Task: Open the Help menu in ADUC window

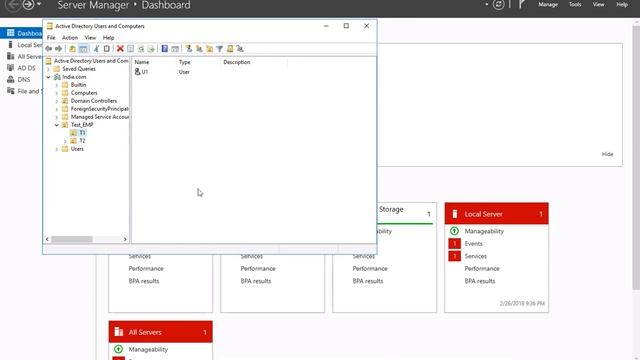Action: click(108, 38)
